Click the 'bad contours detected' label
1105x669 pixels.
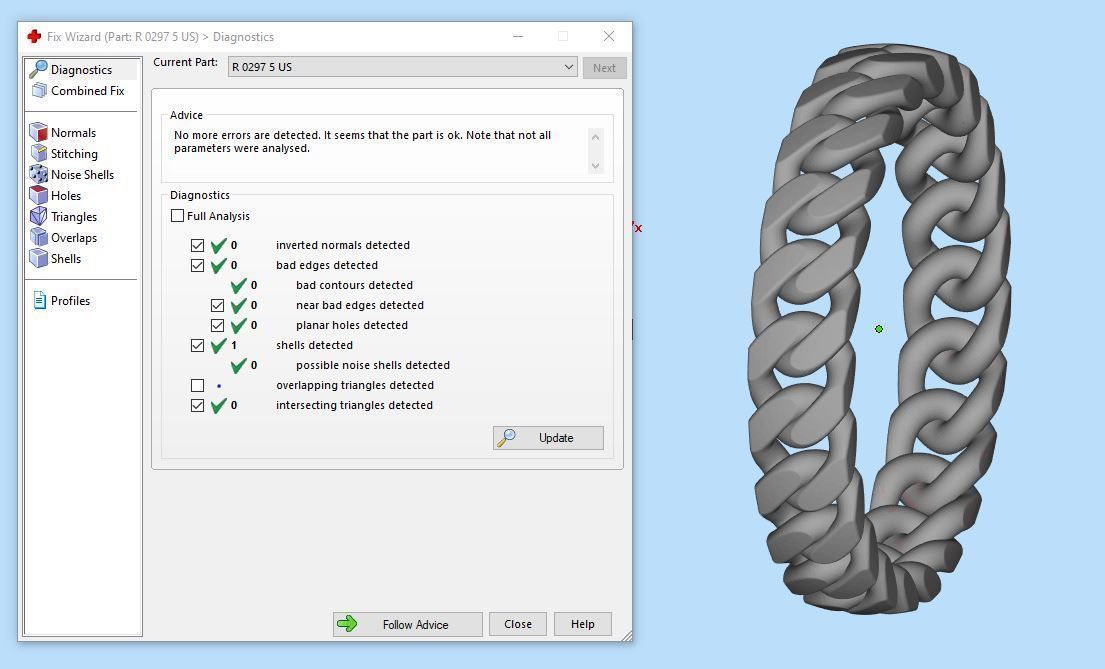[354, 286]
